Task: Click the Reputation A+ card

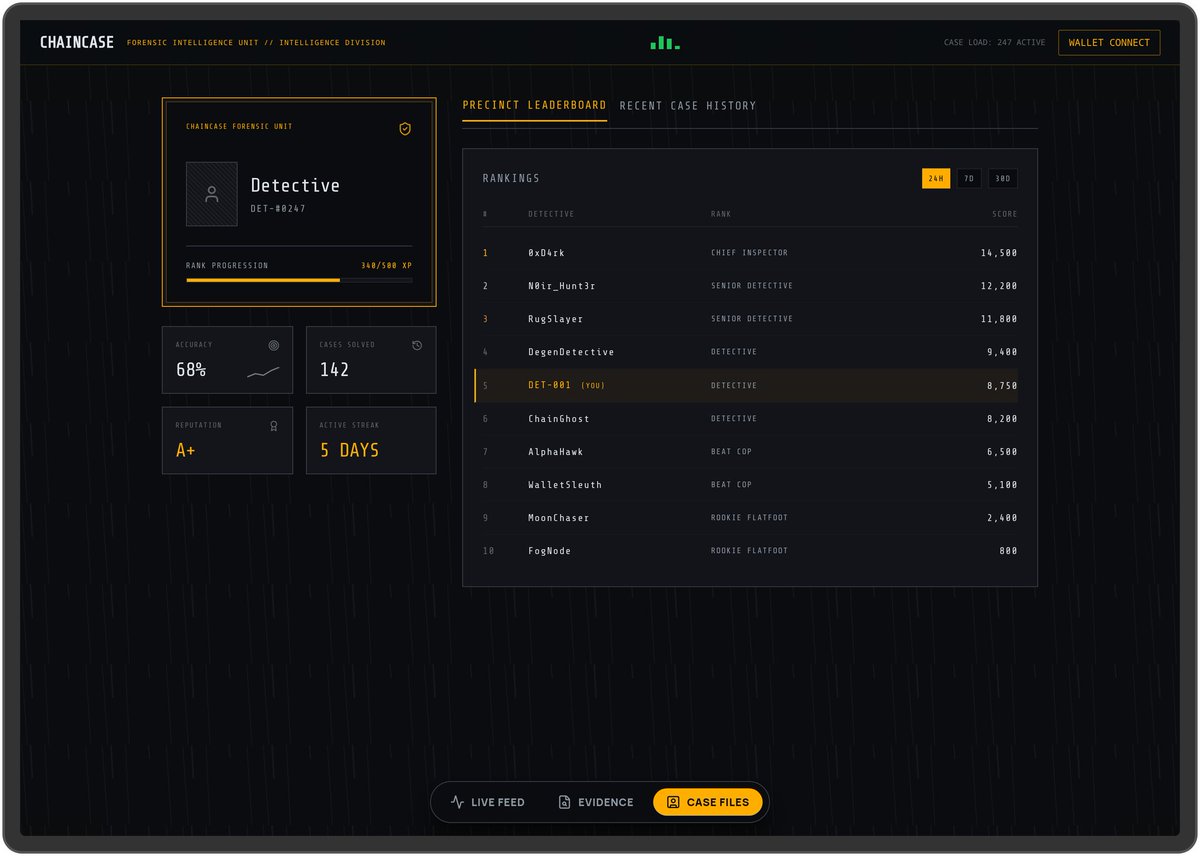Action: tap(227, 440)
